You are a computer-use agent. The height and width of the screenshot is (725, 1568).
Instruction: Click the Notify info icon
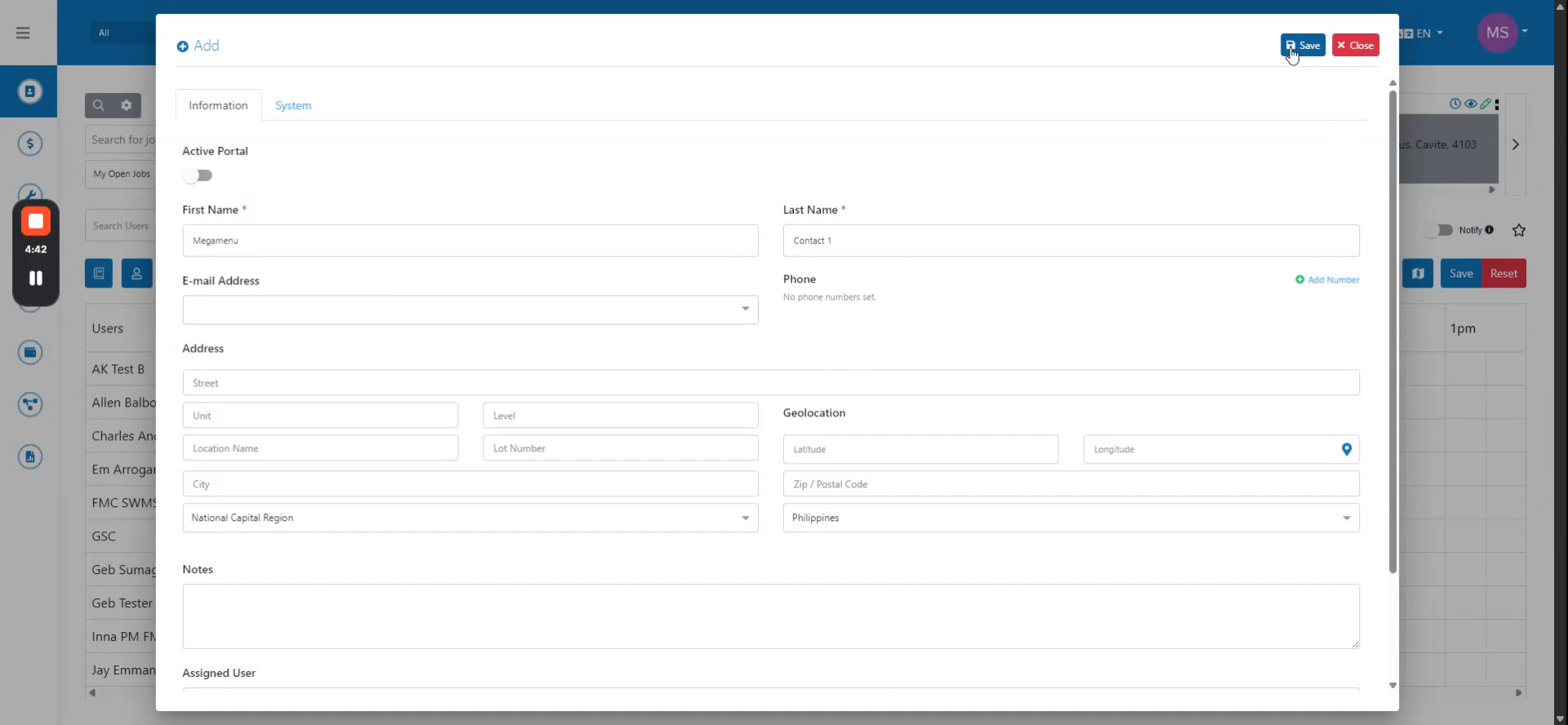tap(1490, 230)
